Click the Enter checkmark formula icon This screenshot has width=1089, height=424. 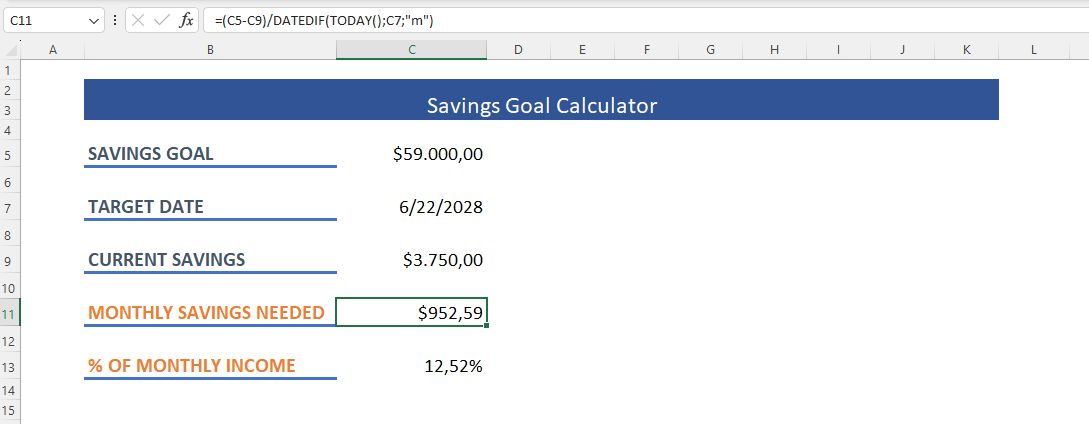(162, 21)
